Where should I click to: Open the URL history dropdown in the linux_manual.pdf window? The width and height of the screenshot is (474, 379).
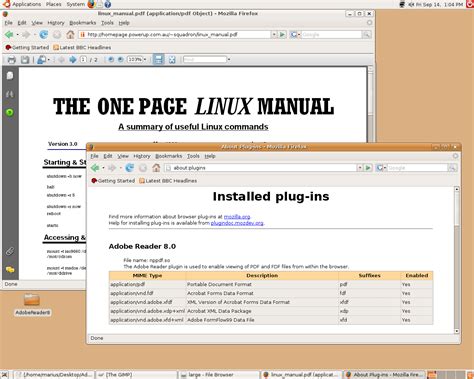click(x=274, y=34)
